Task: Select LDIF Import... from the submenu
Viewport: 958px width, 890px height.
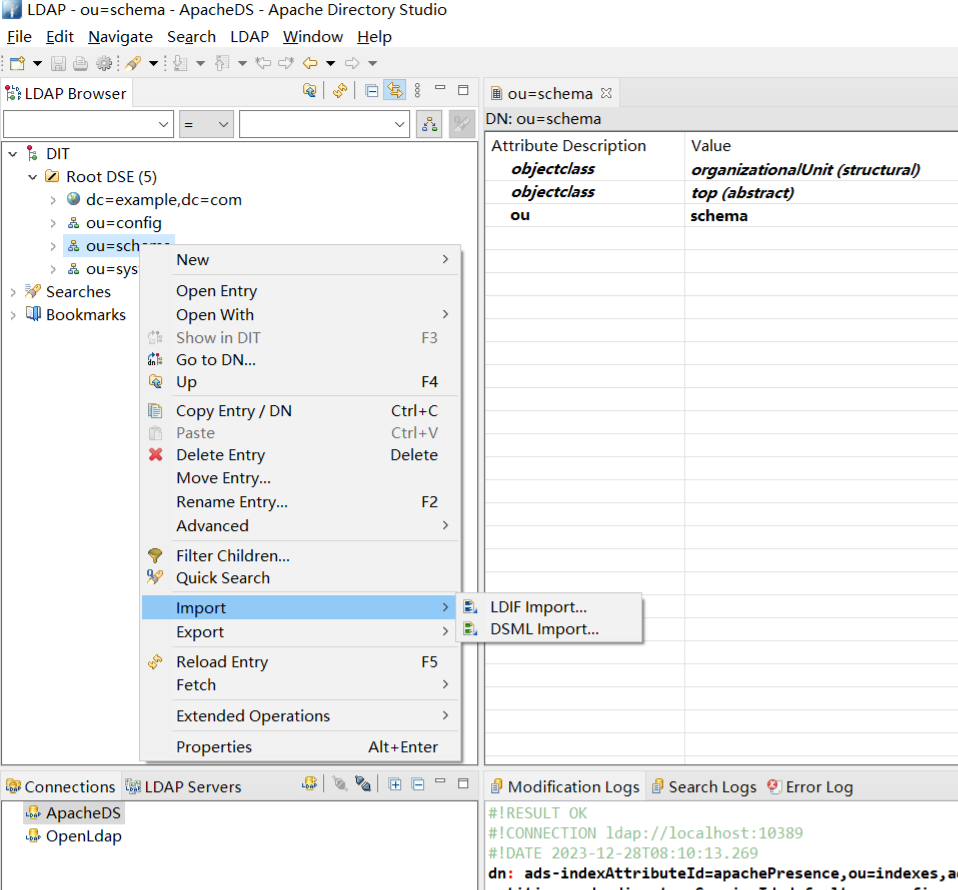Action: [538, 607]
